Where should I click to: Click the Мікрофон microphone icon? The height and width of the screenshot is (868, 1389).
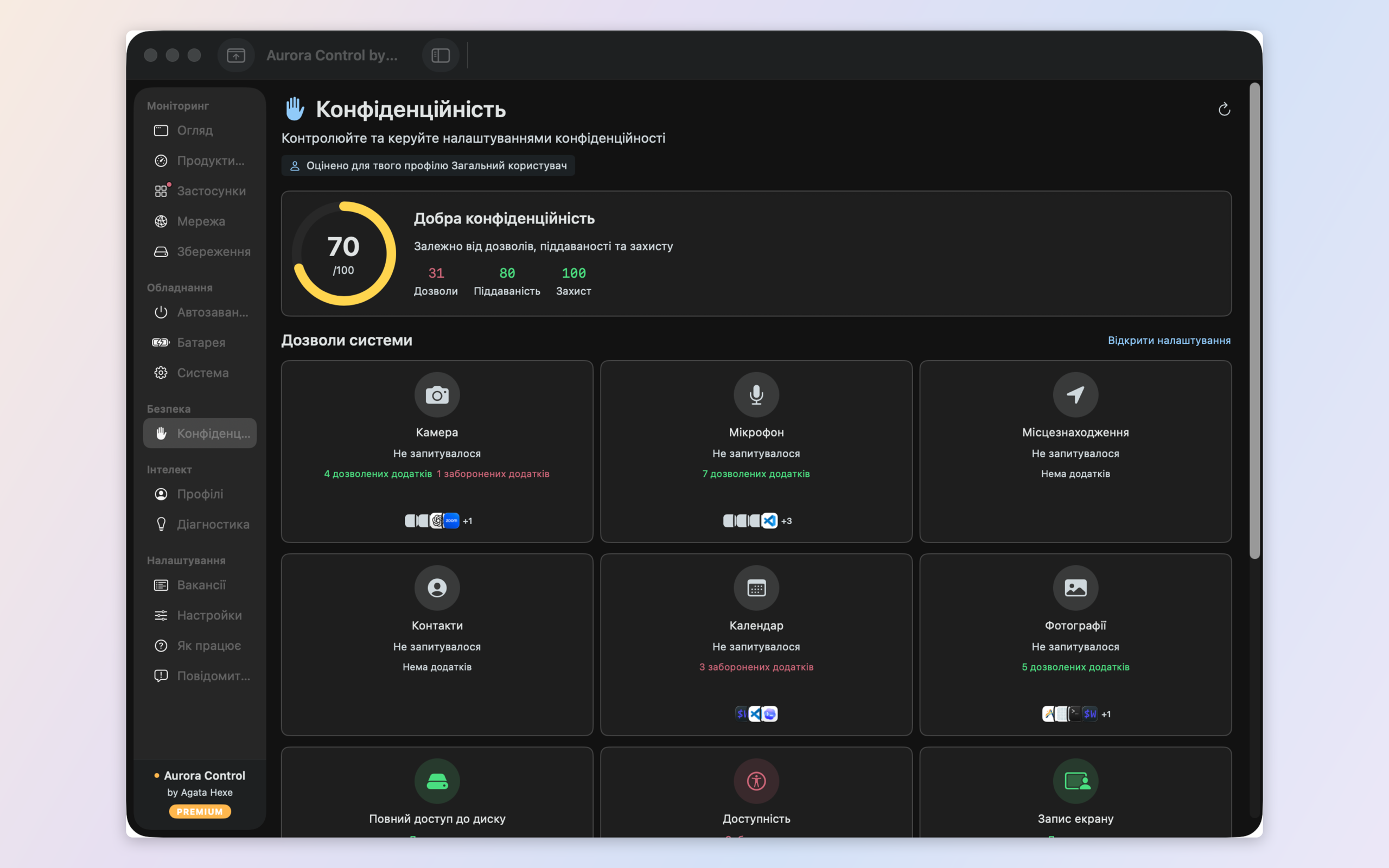click(x=756, y=395)
